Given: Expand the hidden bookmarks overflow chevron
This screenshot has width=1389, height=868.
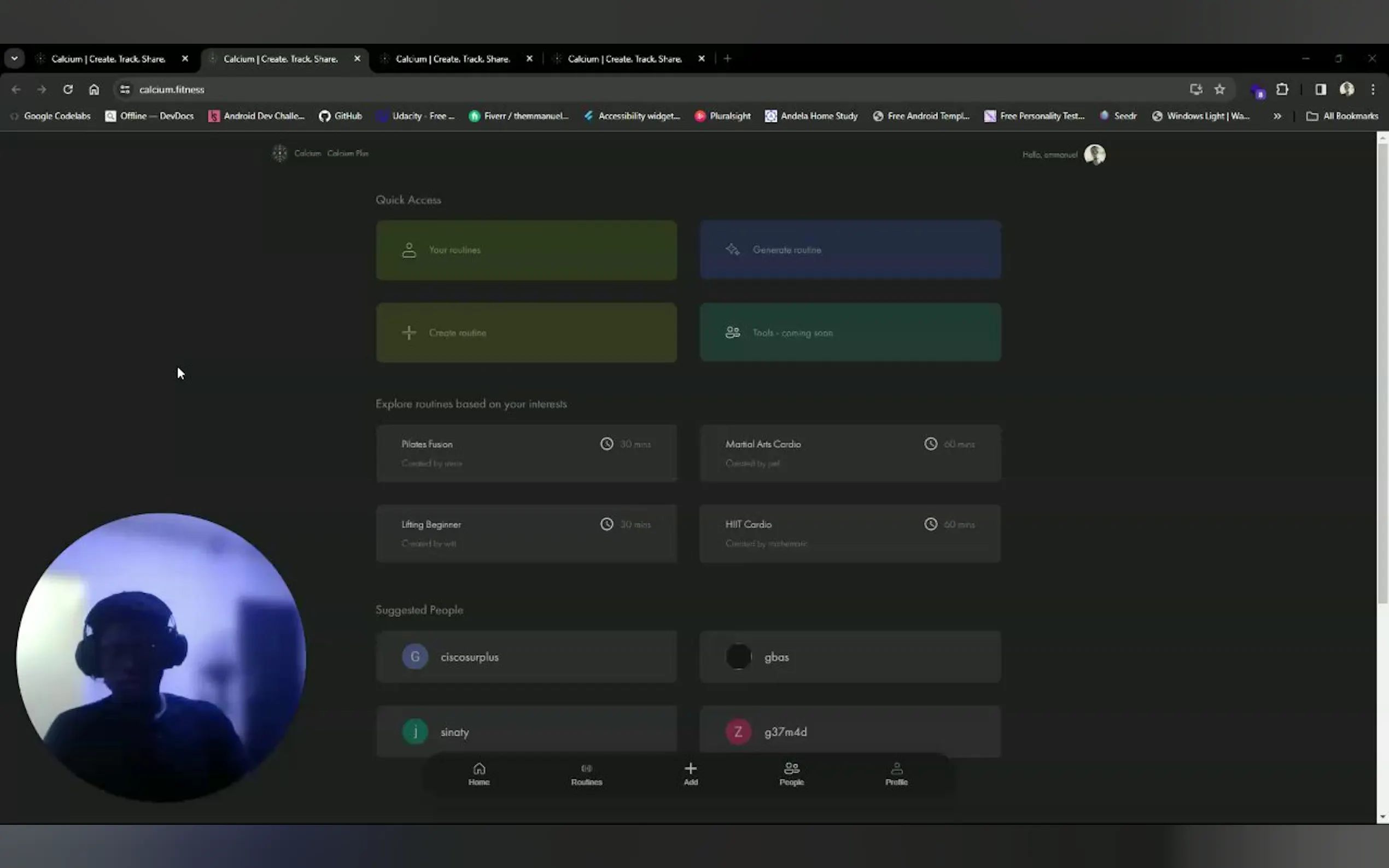Looking at the screenshot, I should click(1277, 116).
